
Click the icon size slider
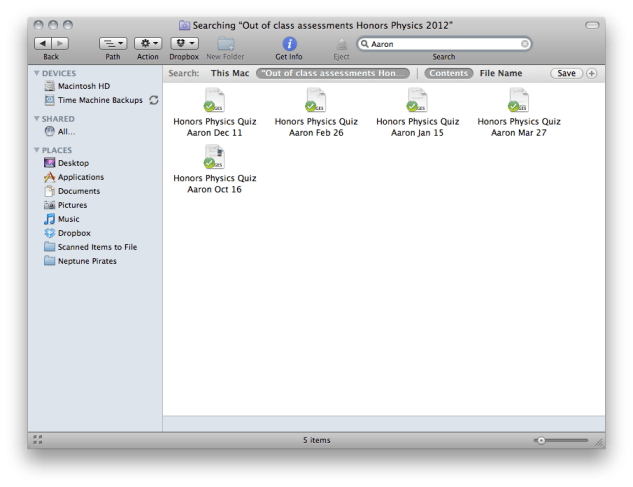coord(561,440)
